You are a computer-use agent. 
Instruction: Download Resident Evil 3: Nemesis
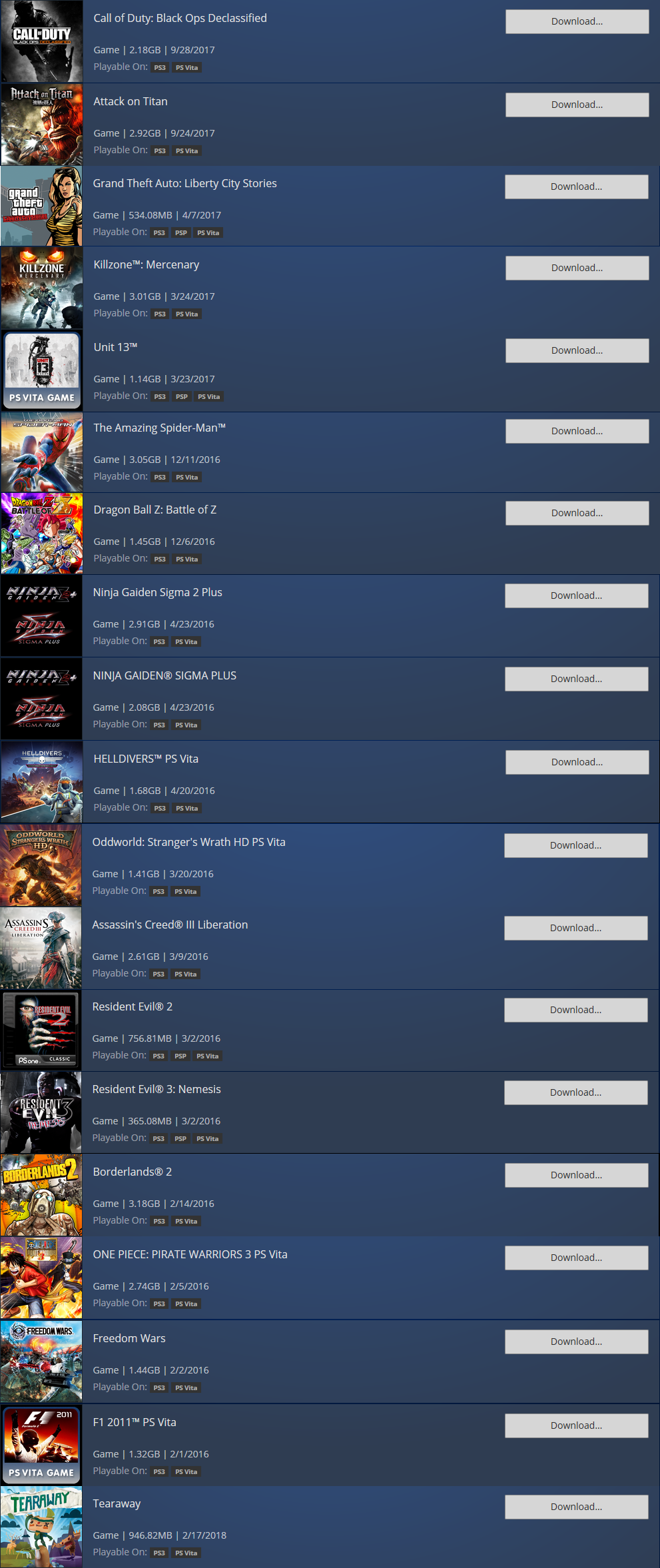pos(575,1092)
